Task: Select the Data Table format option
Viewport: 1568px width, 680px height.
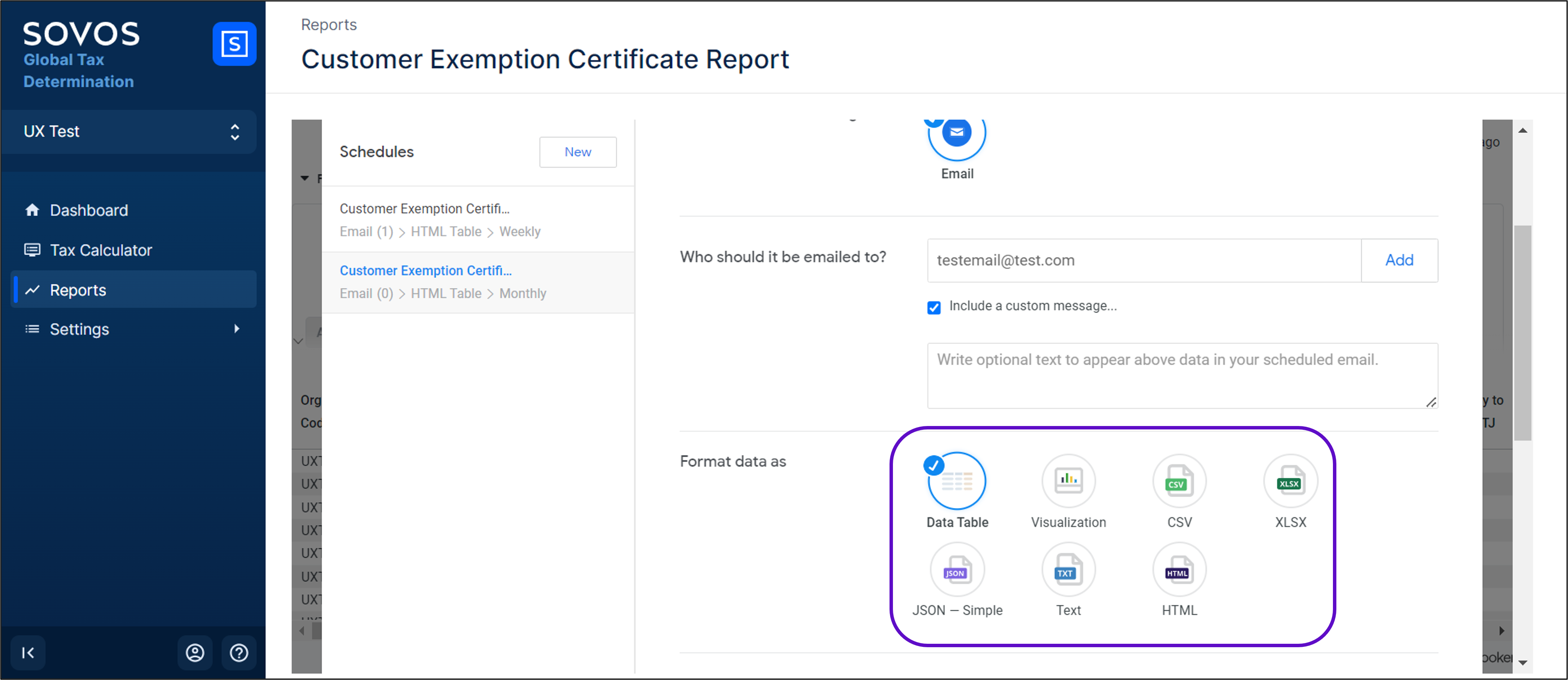Action: click(957, 481)
